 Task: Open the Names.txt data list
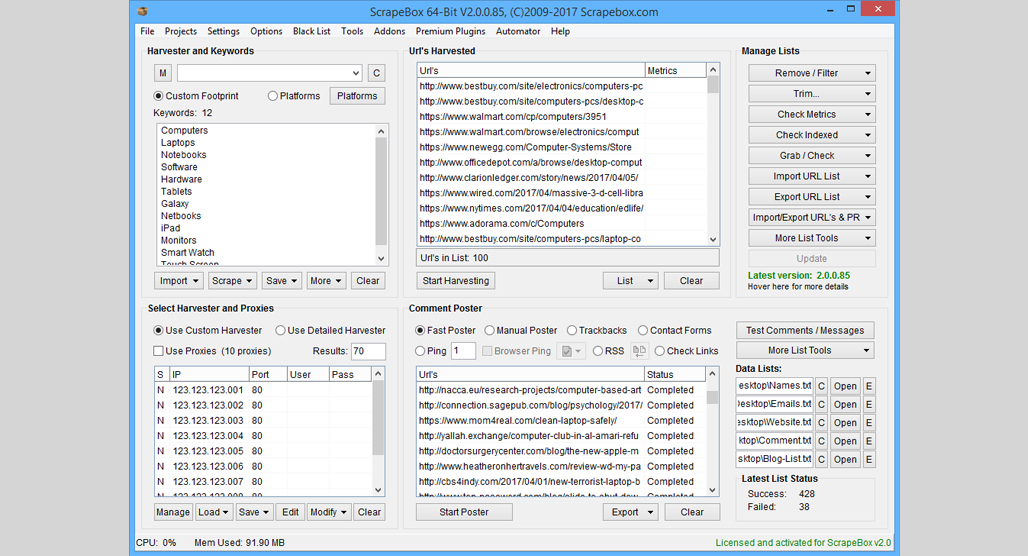(x=845, y=386)
